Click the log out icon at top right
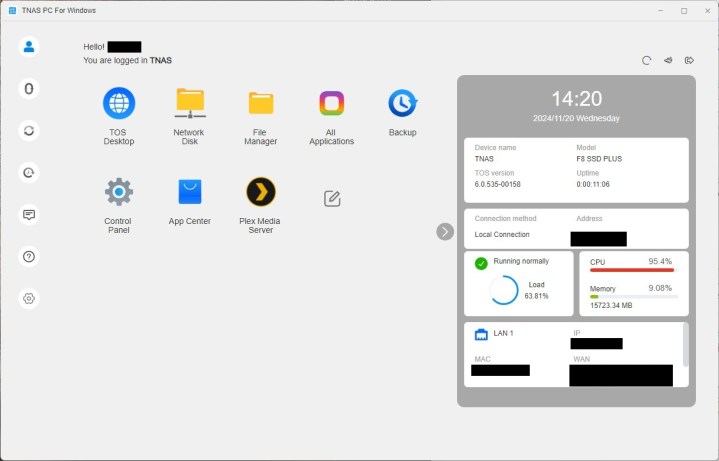 [x=689, y=61]
